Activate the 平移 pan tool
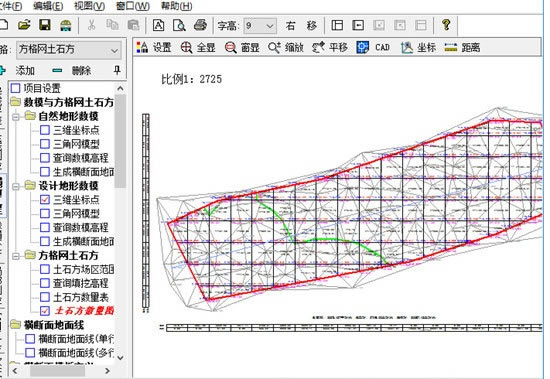This screenshot has width=550, height=379. [x=318, y=47]
